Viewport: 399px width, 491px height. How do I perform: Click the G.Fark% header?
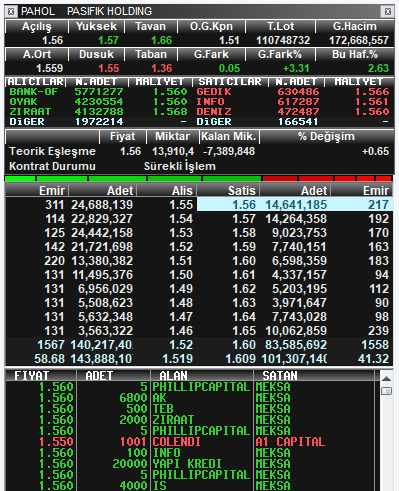[x=281, y=54]
